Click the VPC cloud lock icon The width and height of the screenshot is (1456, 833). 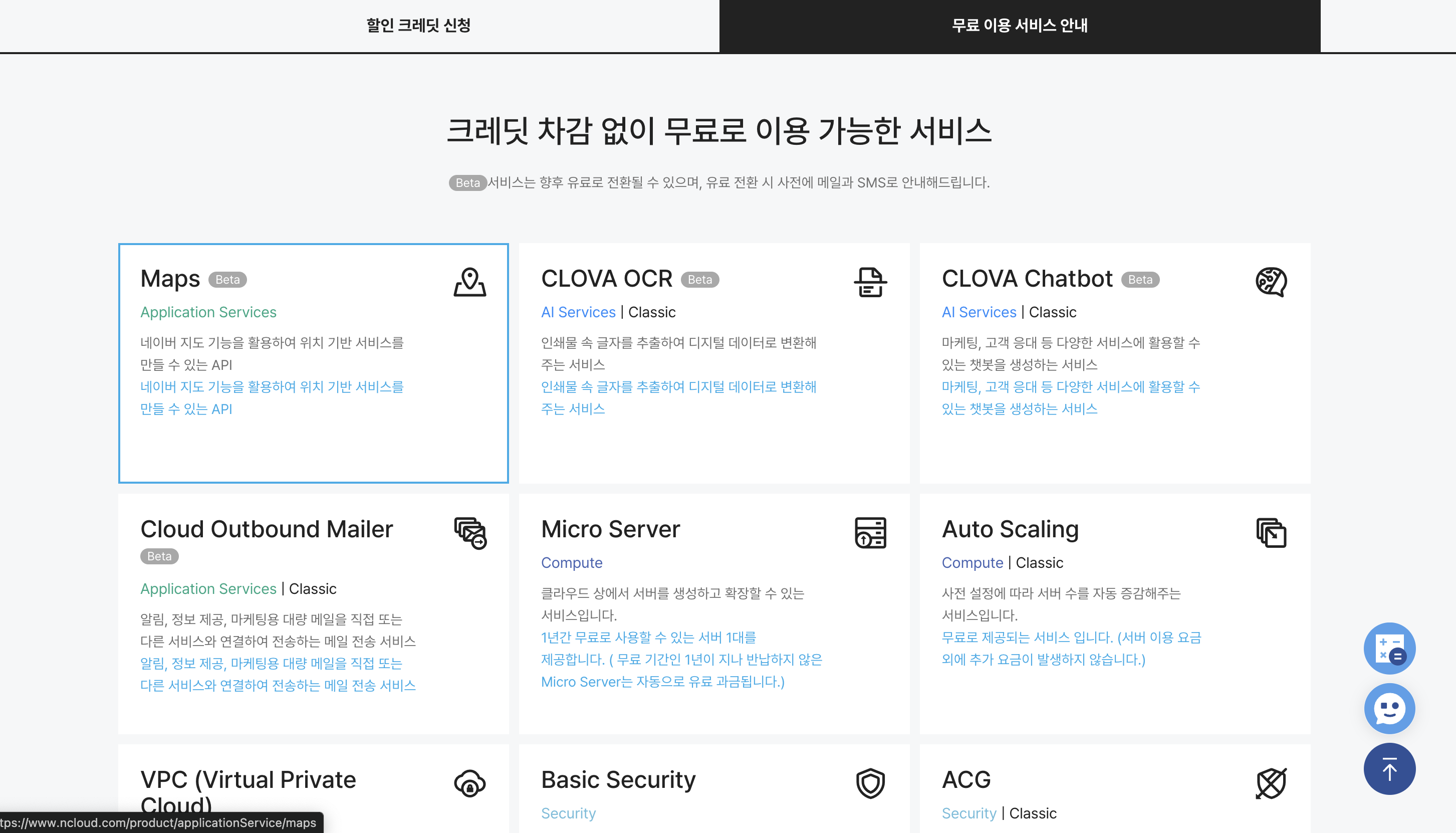(x=469, y=783)
